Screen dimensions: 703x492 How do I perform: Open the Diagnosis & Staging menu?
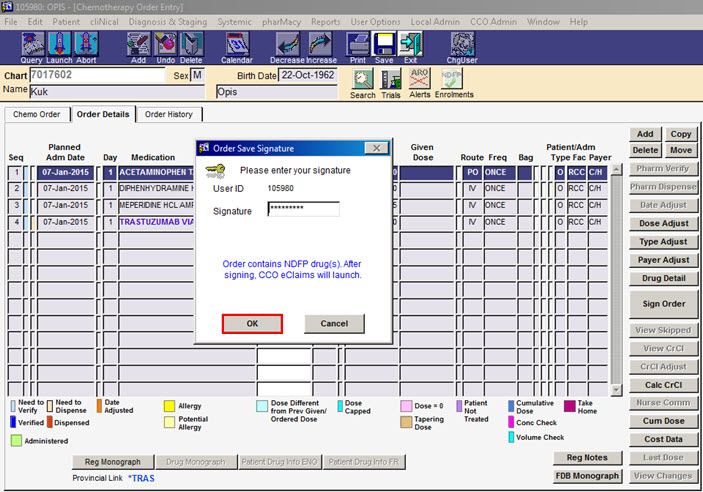[168, 22]
